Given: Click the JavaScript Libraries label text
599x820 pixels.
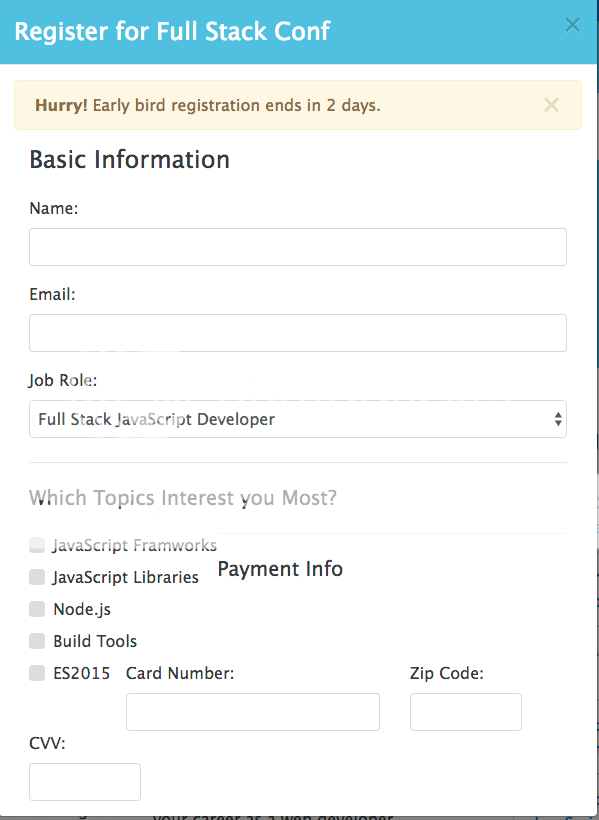Looking at the screenshot, I should coord(126,577).
